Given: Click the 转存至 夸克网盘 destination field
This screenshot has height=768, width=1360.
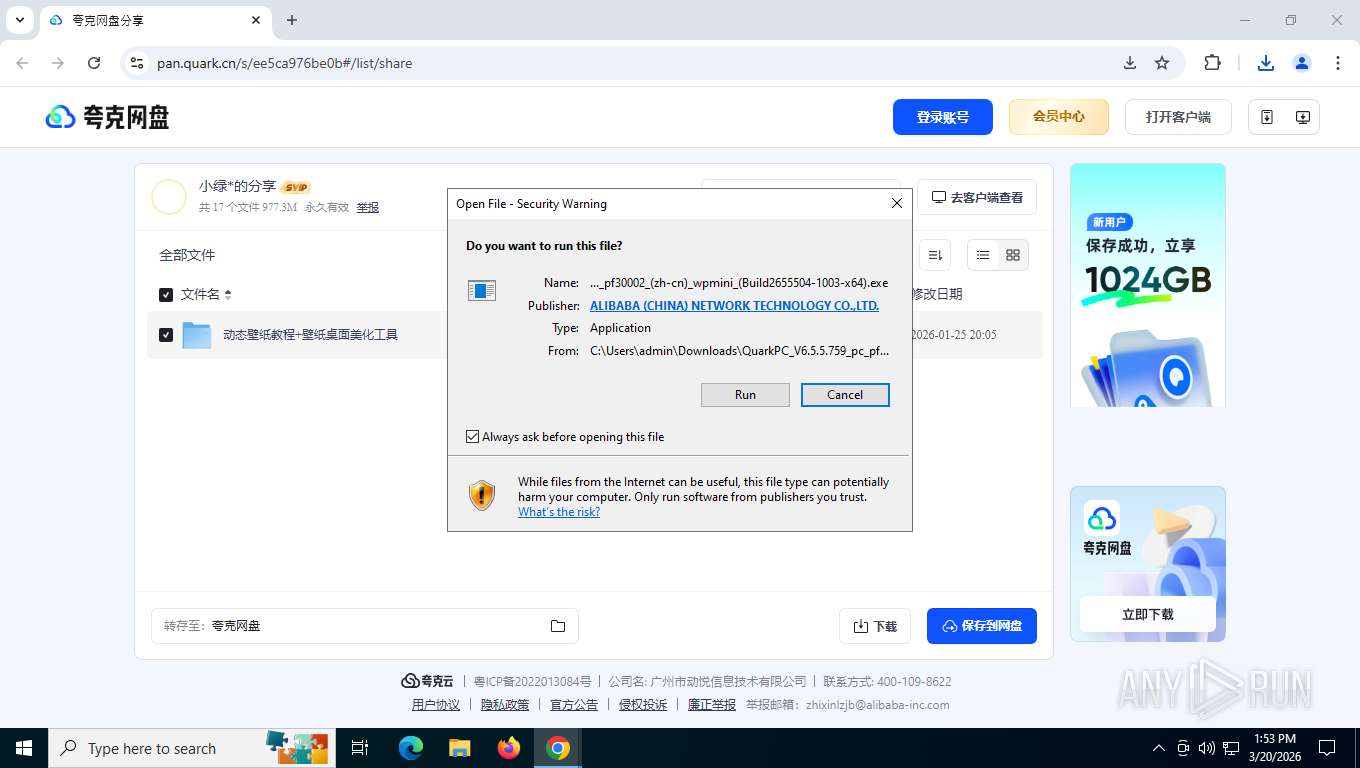Looking at the screenshot, I should [364, 626].
